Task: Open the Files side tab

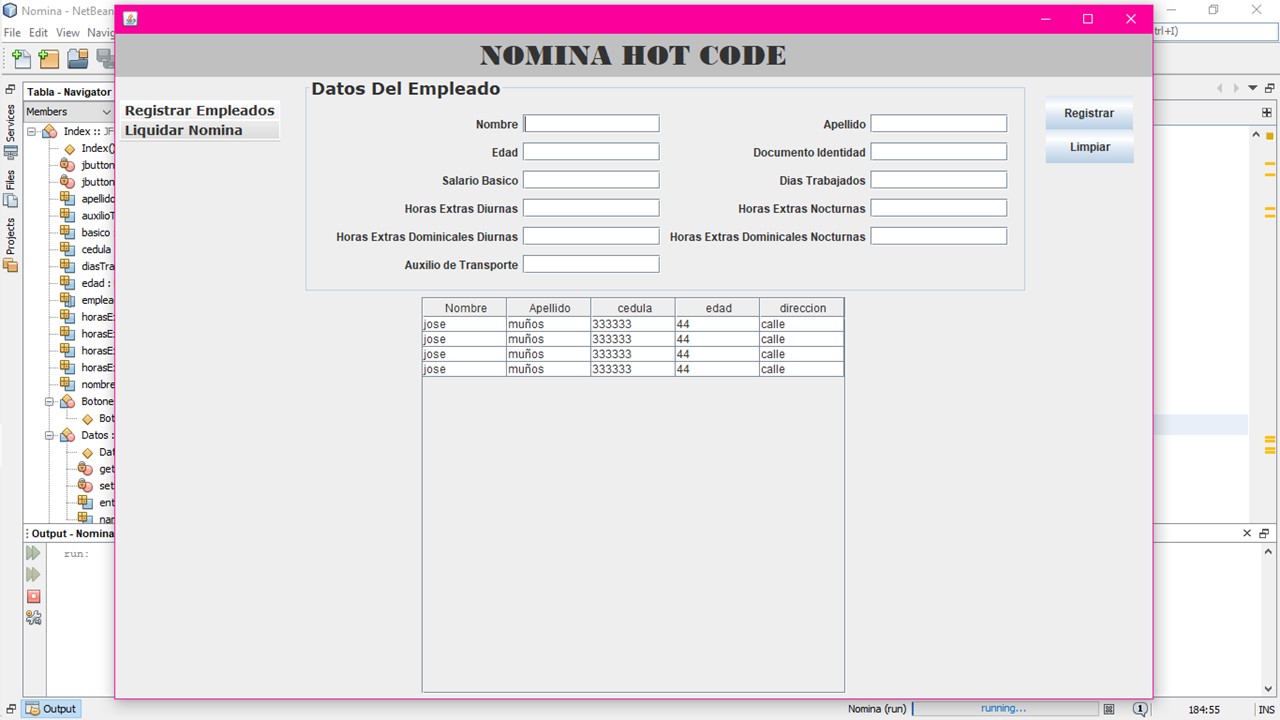Action: 11,188
